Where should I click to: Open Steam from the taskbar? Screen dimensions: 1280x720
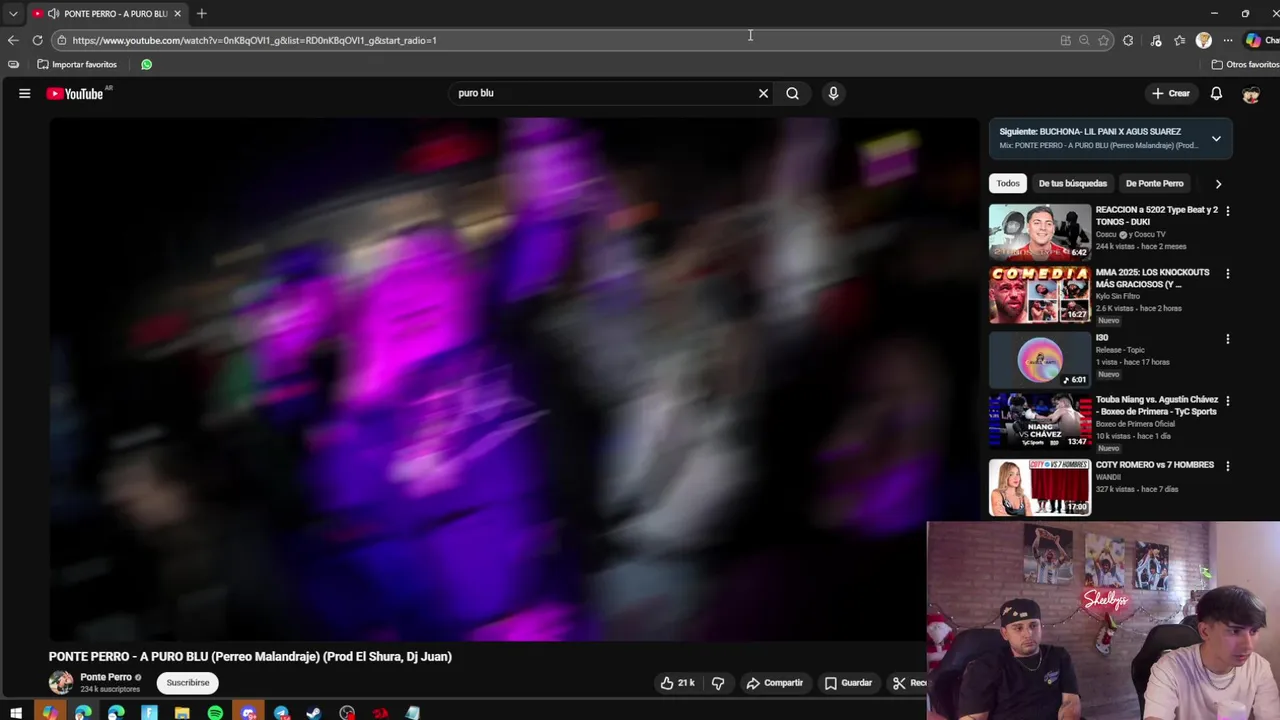[314, 713]
